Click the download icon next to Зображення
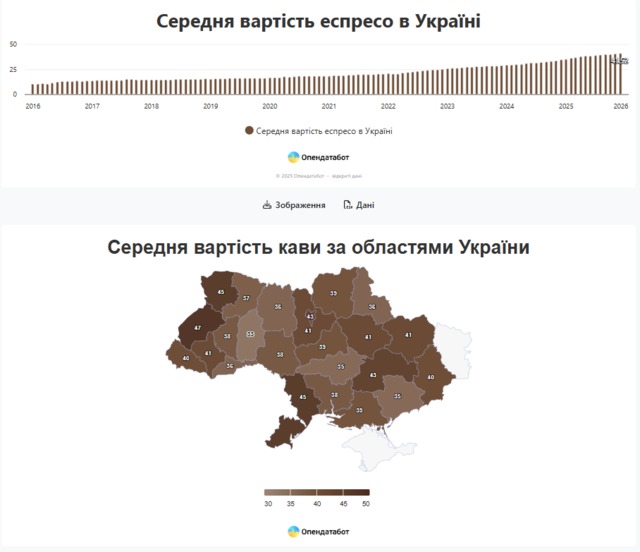 tap(267, 205)
